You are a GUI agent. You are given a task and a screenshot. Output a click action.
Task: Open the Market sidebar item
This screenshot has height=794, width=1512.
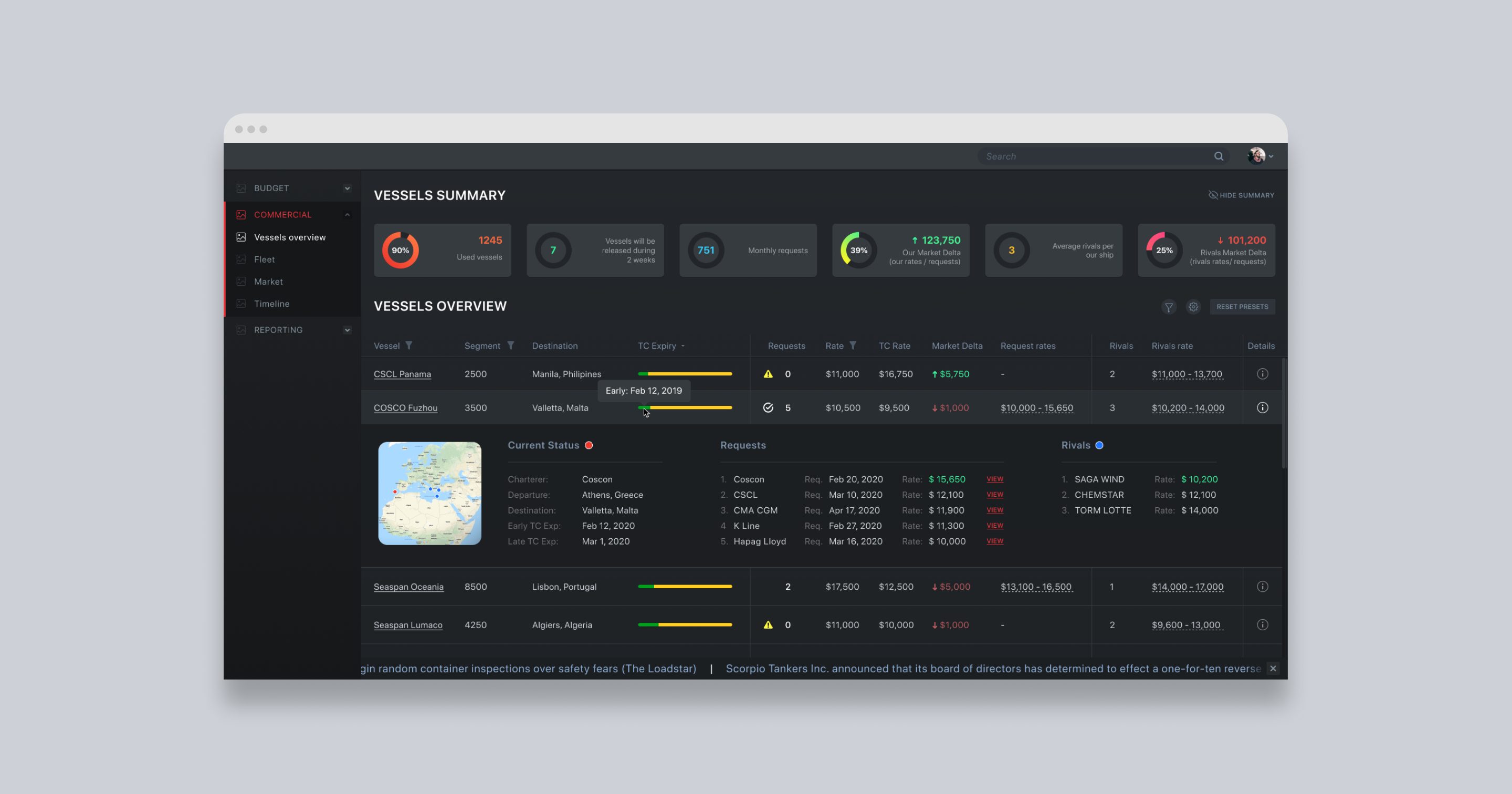[x=268, y=281]
